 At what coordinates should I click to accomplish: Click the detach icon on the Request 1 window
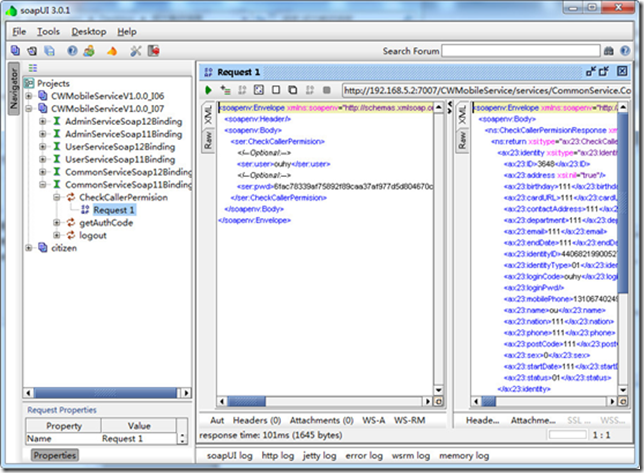click(590, 72)
